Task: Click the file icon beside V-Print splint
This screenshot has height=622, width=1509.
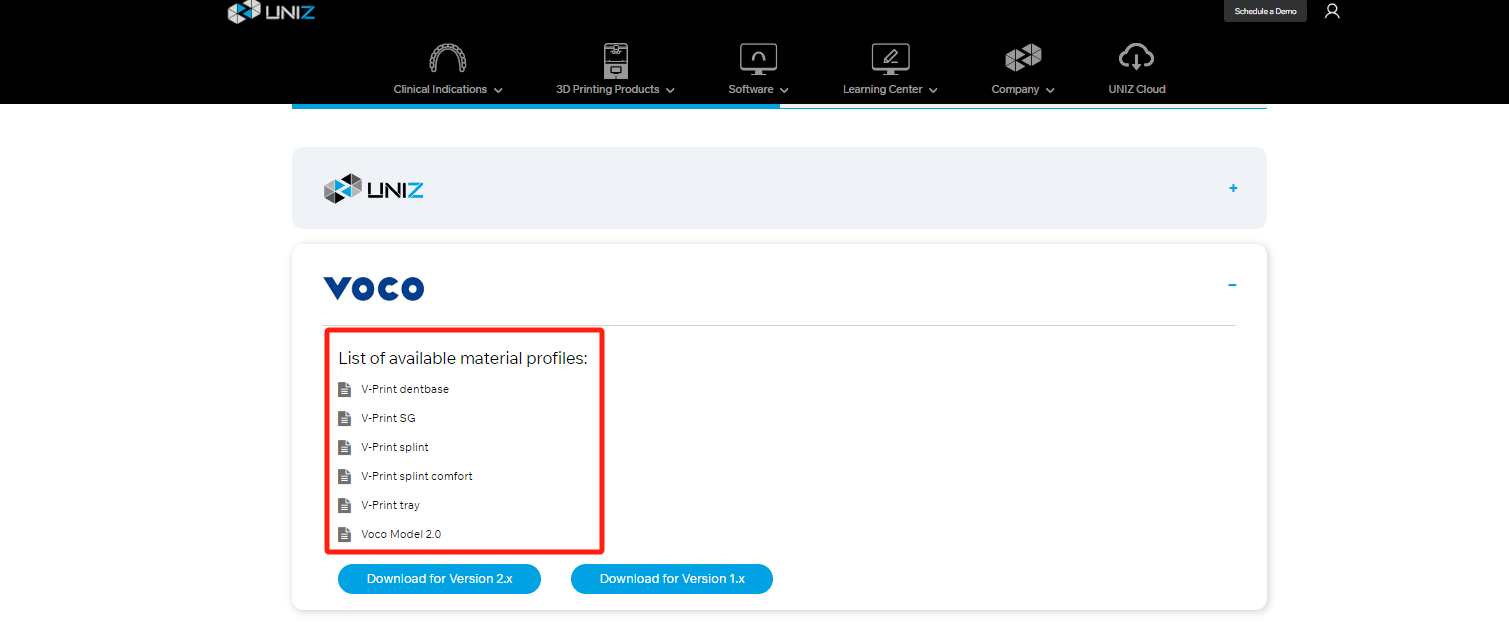Action: [x=345, y=447]
